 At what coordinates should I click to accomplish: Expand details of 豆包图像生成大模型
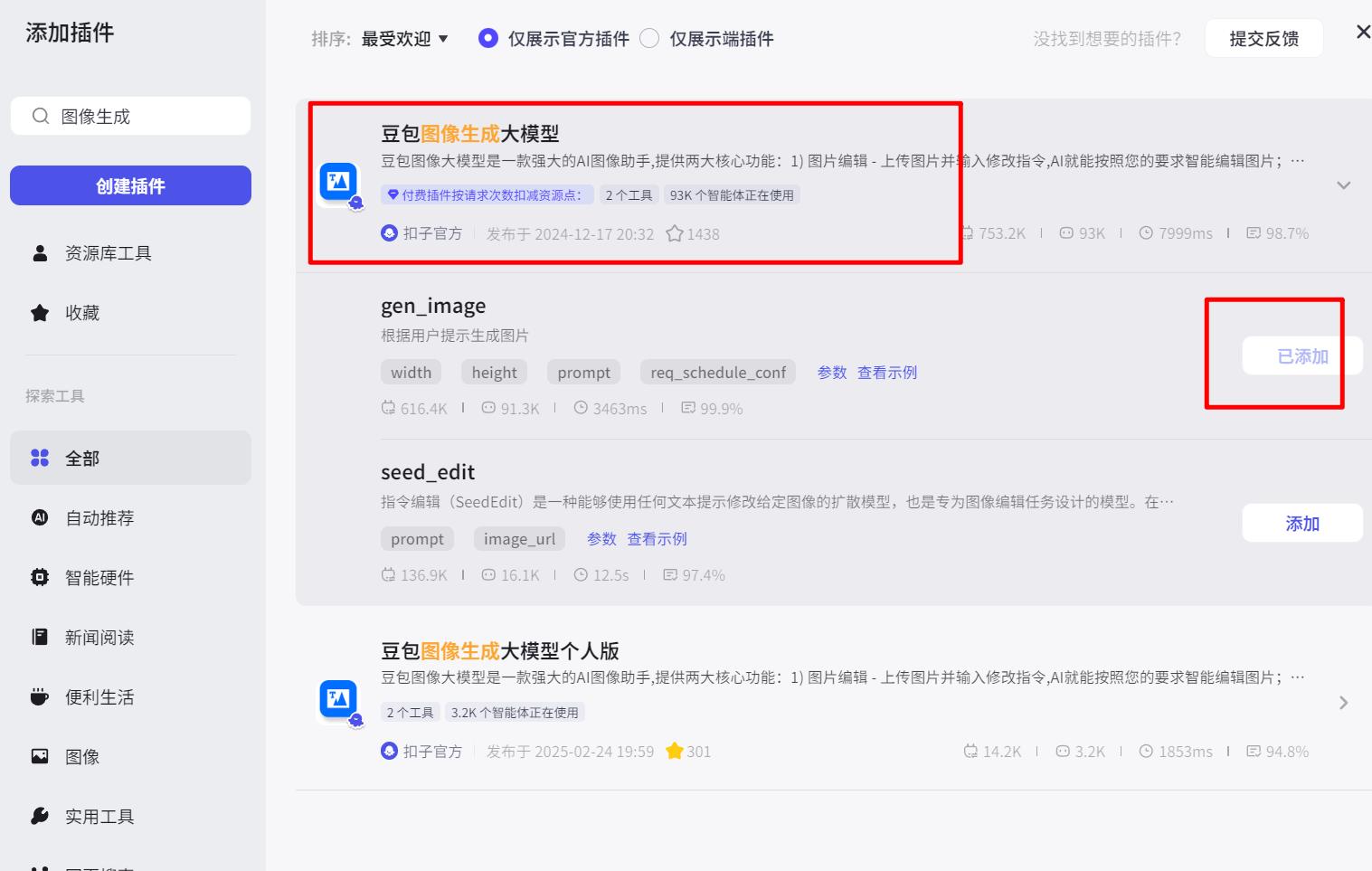(x=1344, y=185)
